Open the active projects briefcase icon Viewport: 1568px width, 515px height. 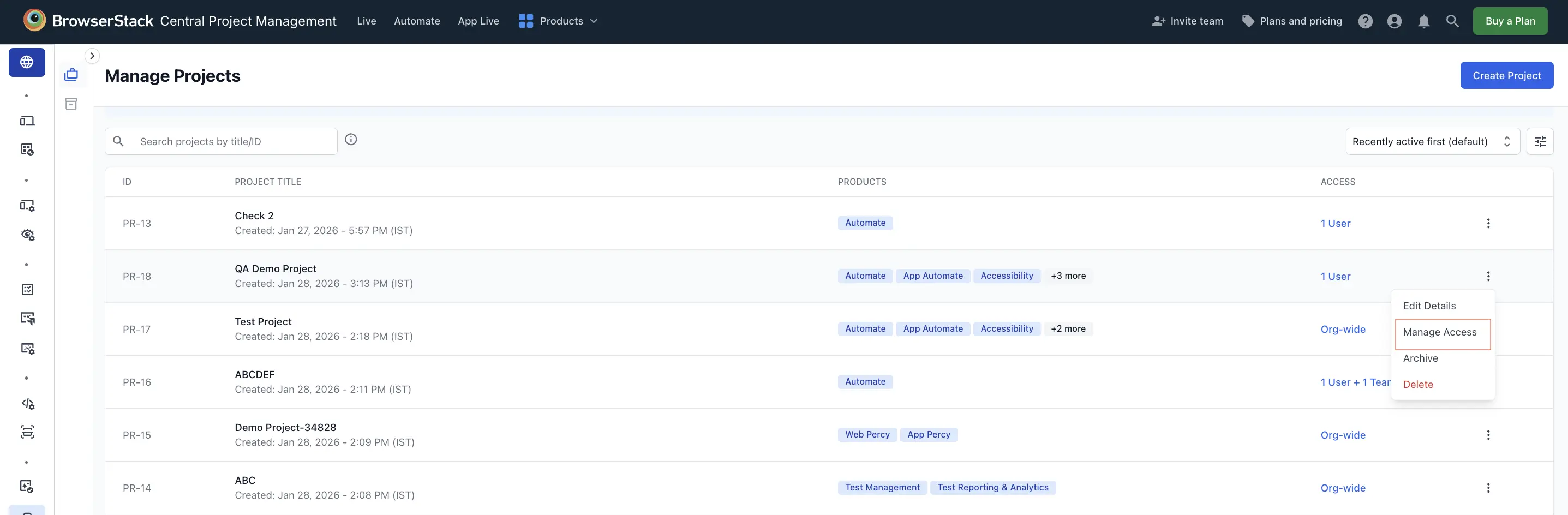tap(71, 74)
